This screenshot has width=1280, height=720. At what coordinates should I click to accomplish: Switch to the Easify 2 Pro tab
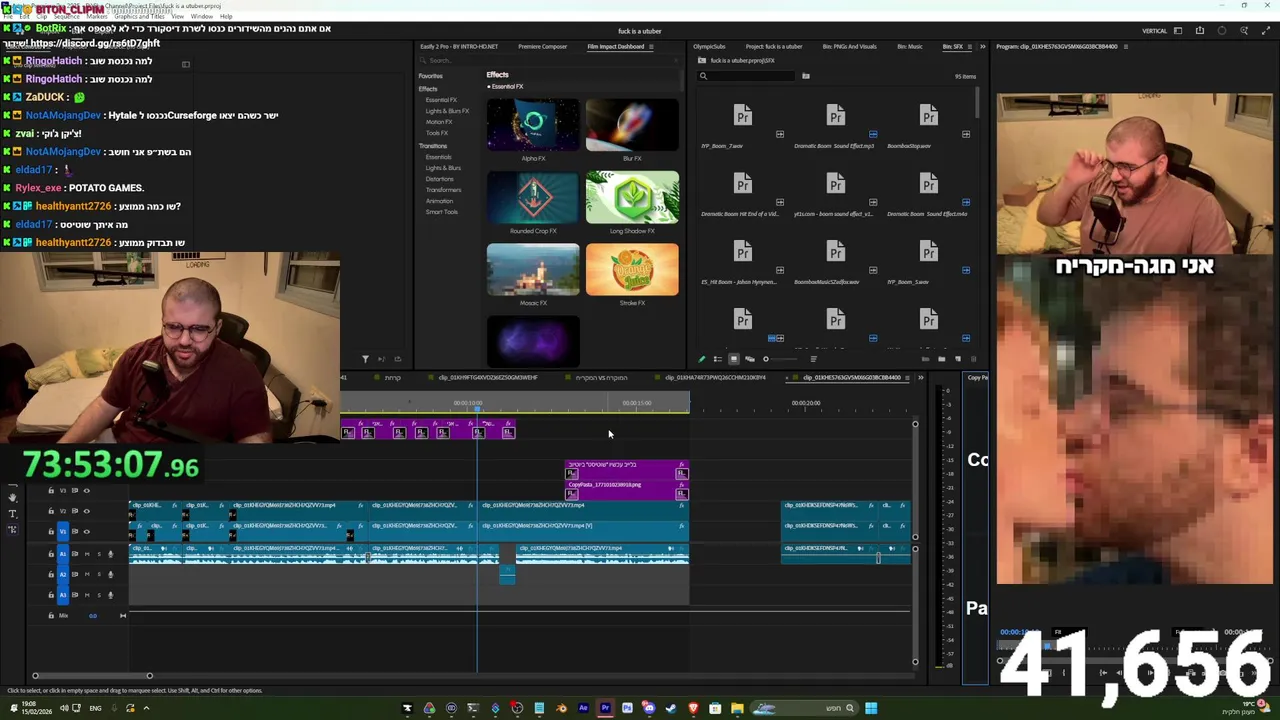(x=459, y=46)
